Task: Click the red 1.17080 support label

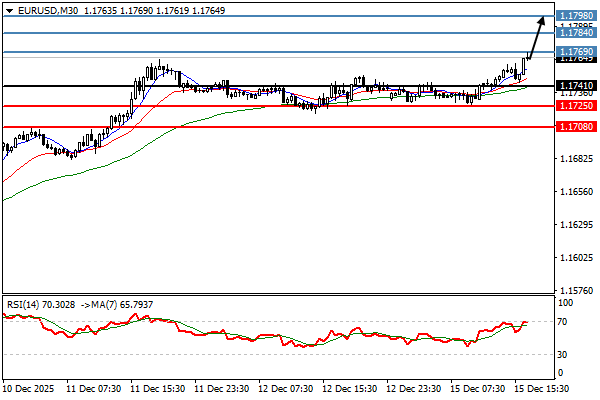Action: [577, 127]
